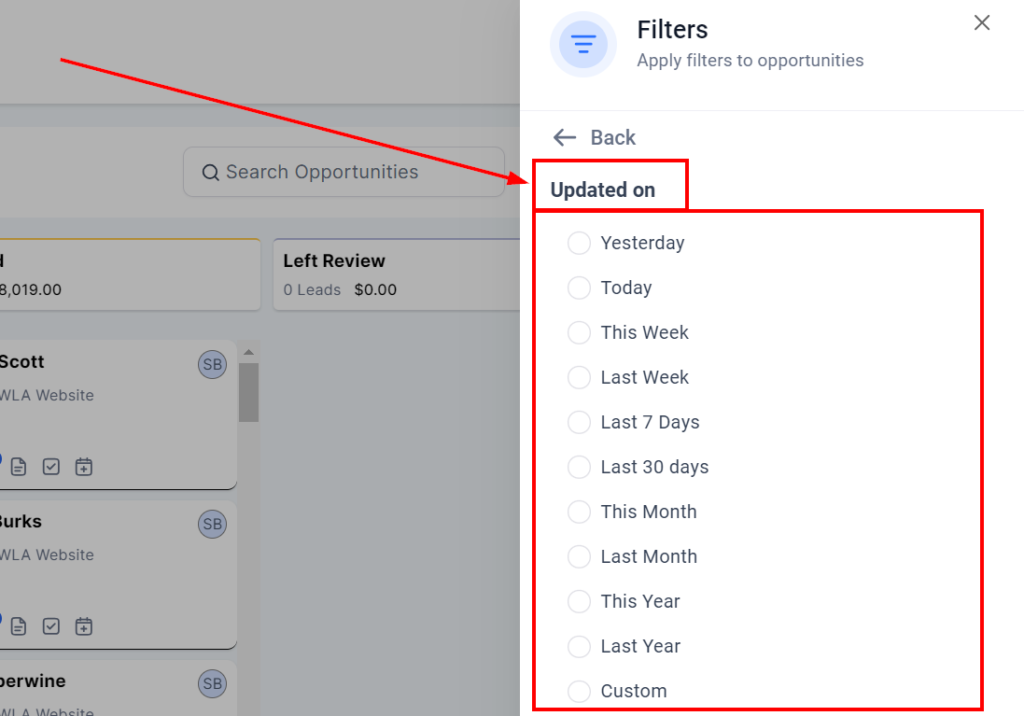Click the scroll-up arrow of the column scrollbar

(x=248, y=352)
